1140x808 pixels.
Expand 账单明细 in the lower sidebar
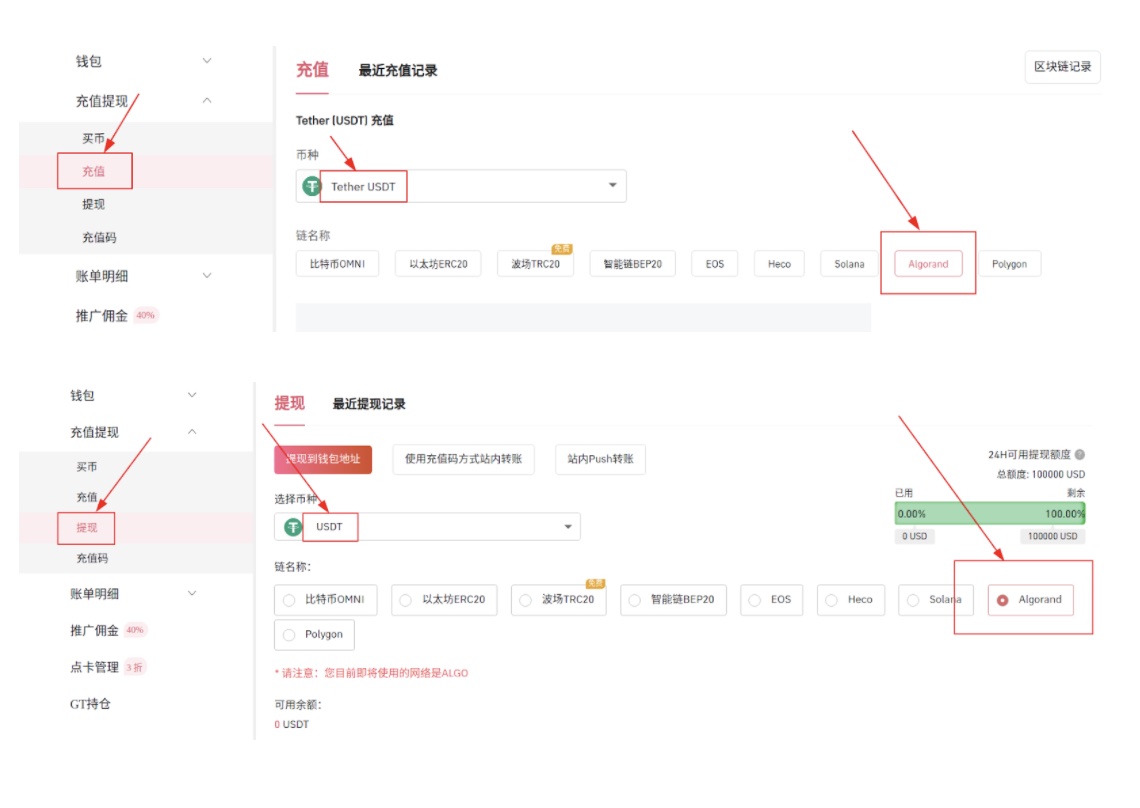click(192, 594)
